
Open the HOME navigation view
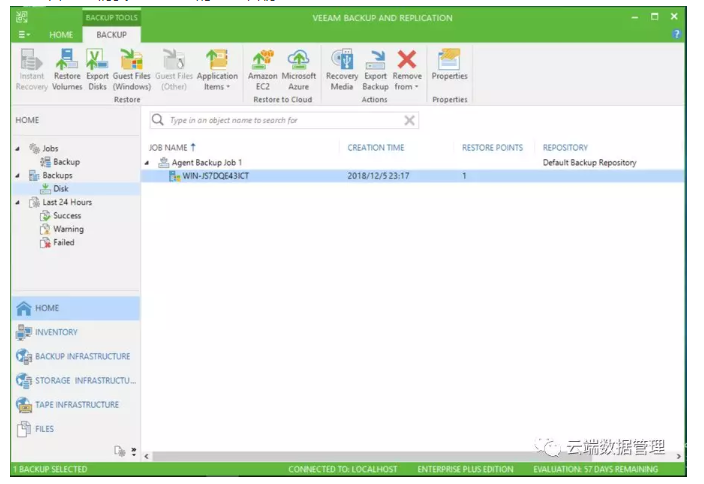click(76, 308)
